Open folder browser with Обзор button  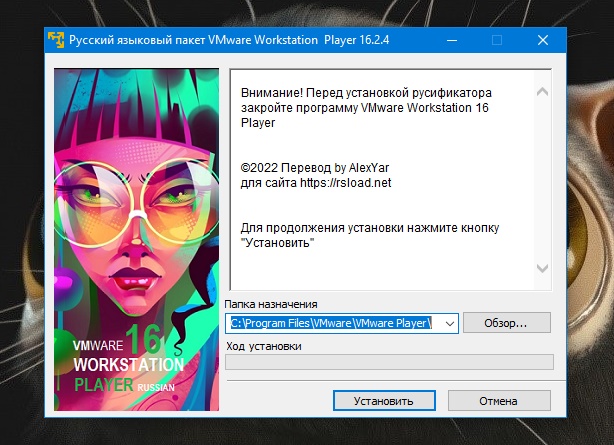tap(507, 323)
